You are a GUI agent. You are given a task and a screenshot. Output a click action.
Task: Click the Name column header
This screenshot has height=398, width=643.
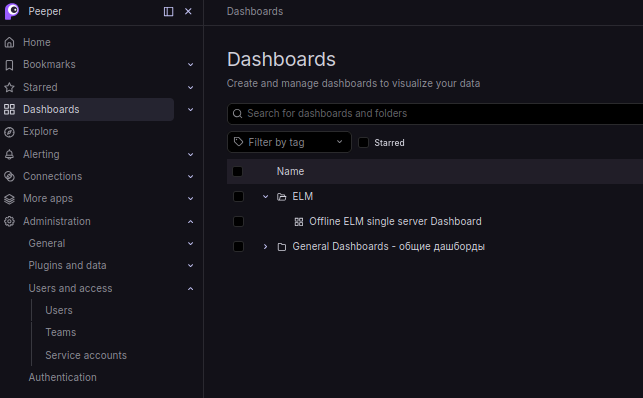point(290,171)
